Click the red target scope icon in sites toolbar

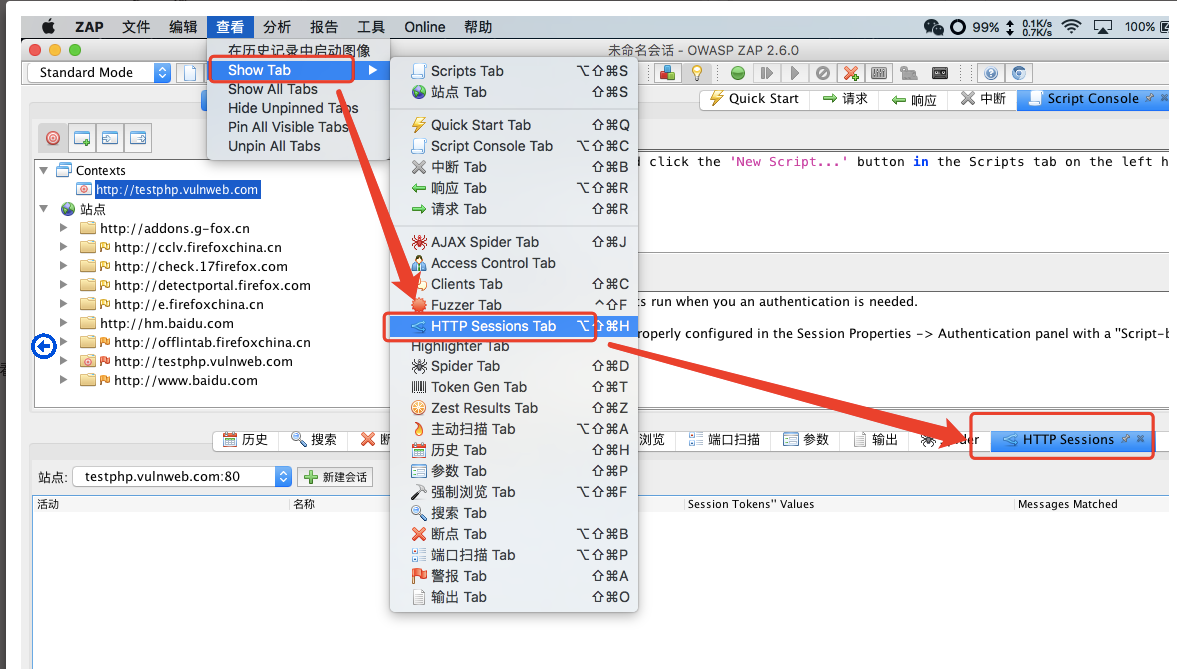tap(53, 138)
